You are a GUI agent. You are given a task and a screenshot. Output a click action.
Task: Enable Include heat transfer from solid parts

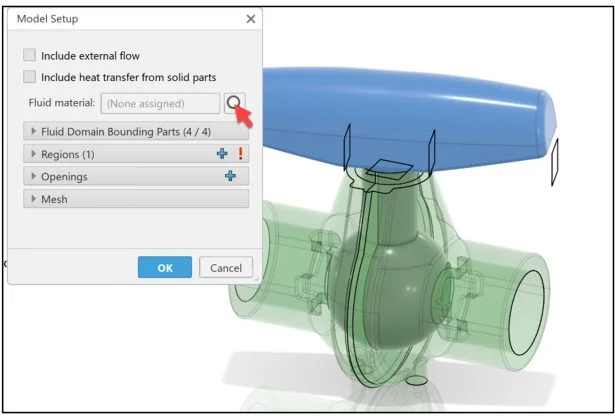pos(29,77)
